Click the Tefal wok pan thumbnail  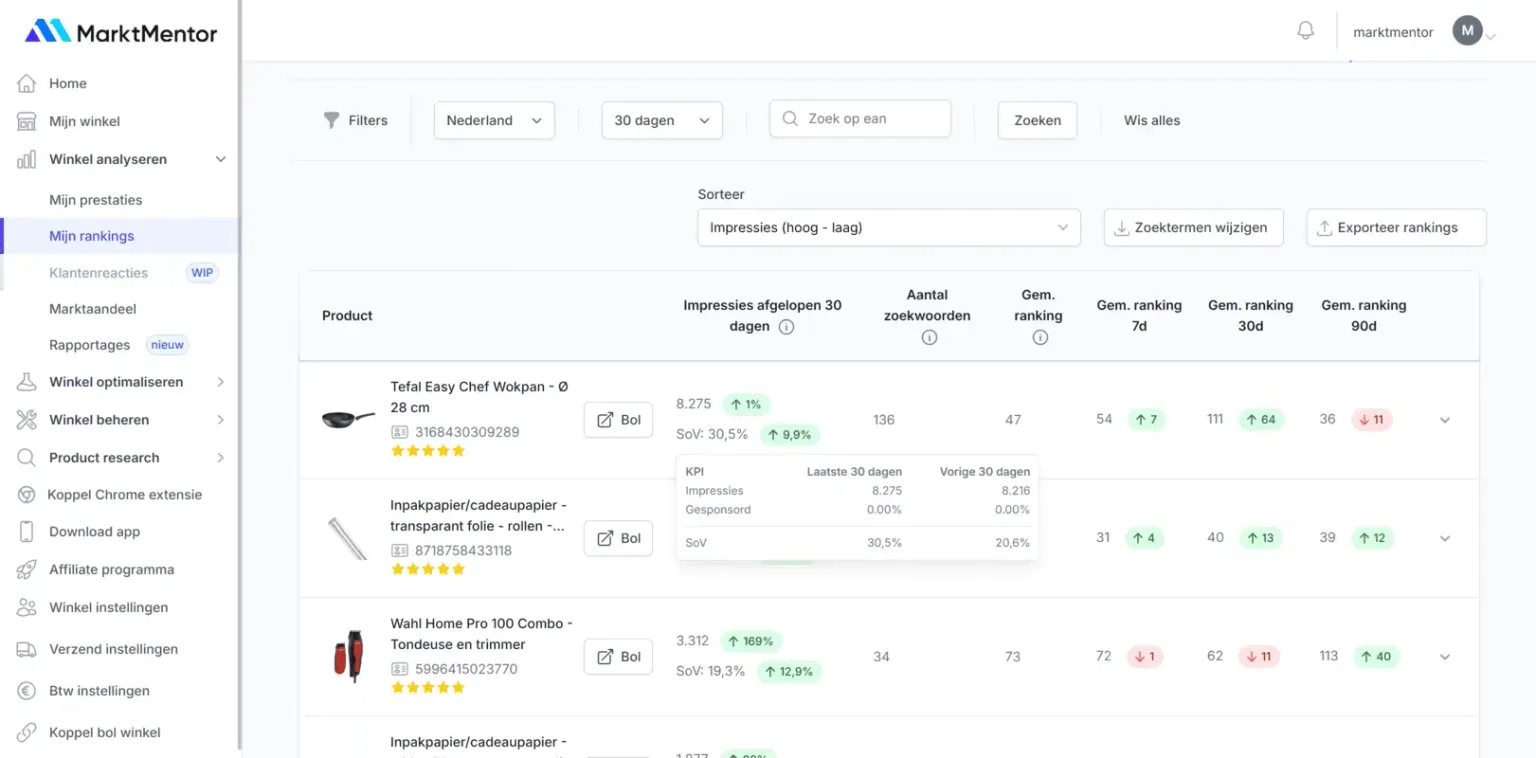pos(348,419)
